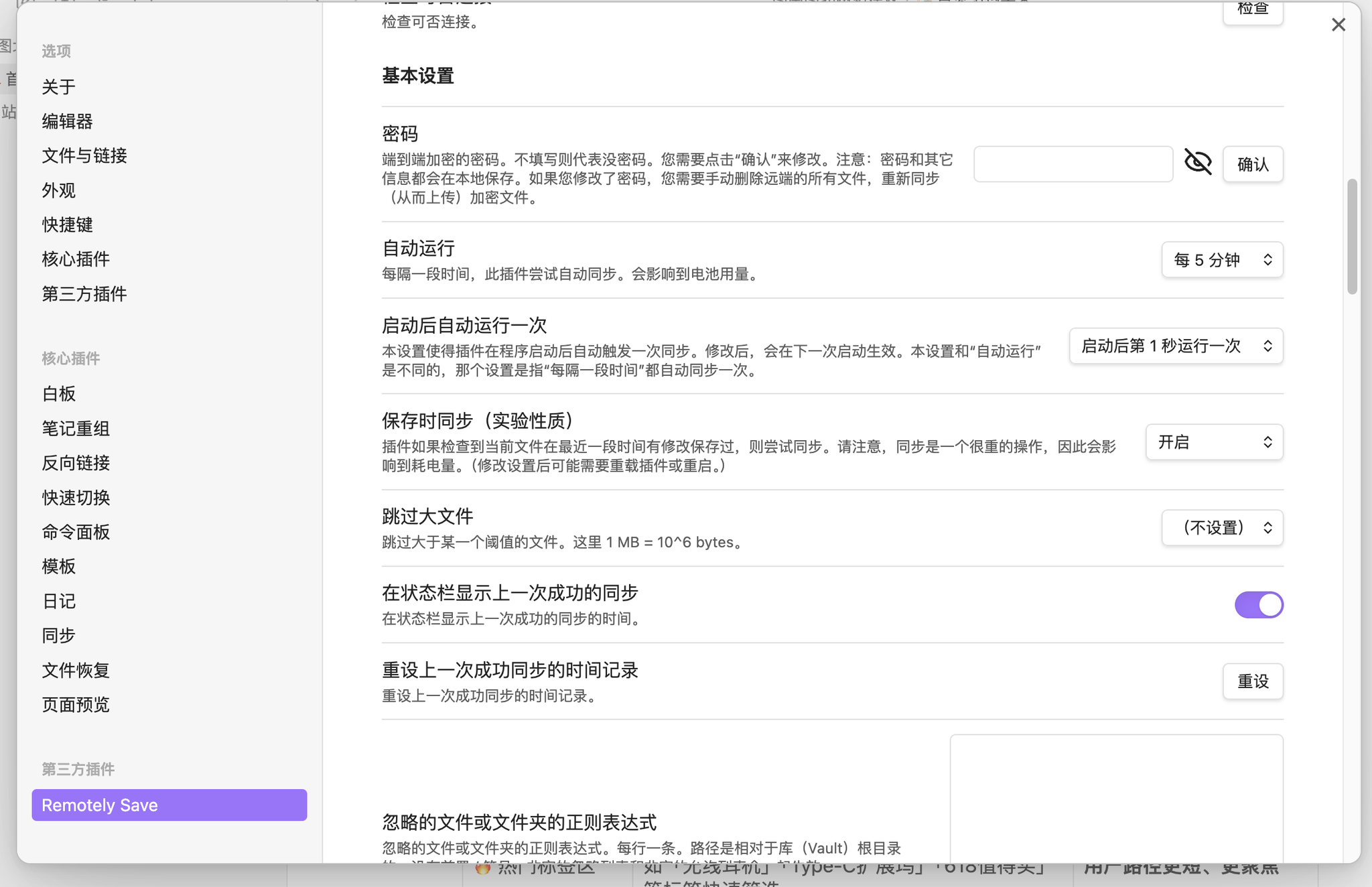
Task: Select Remotely Save plugin settings
Action: click(x=169, y=805)
